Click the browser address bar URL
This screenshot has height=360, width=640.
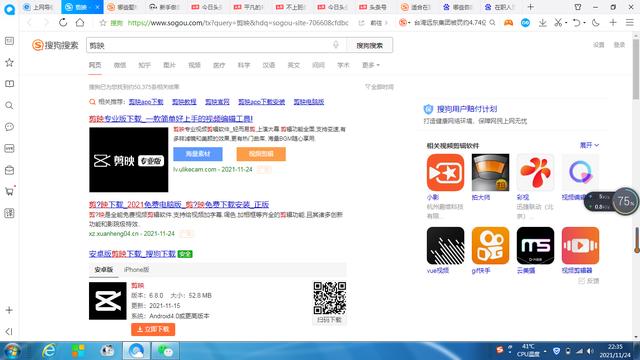pos(238,23)
